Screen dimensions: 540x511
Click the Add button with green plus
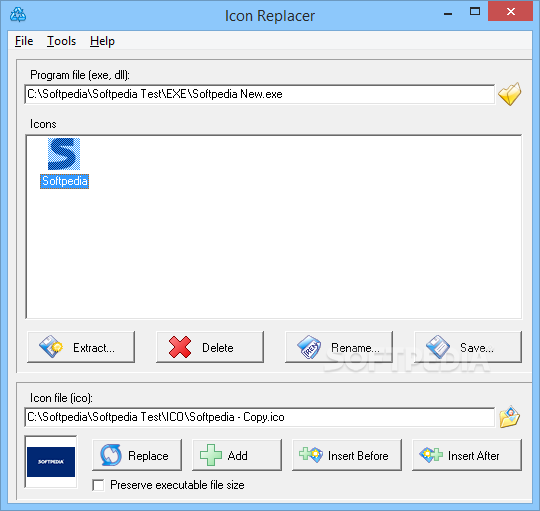237,455
